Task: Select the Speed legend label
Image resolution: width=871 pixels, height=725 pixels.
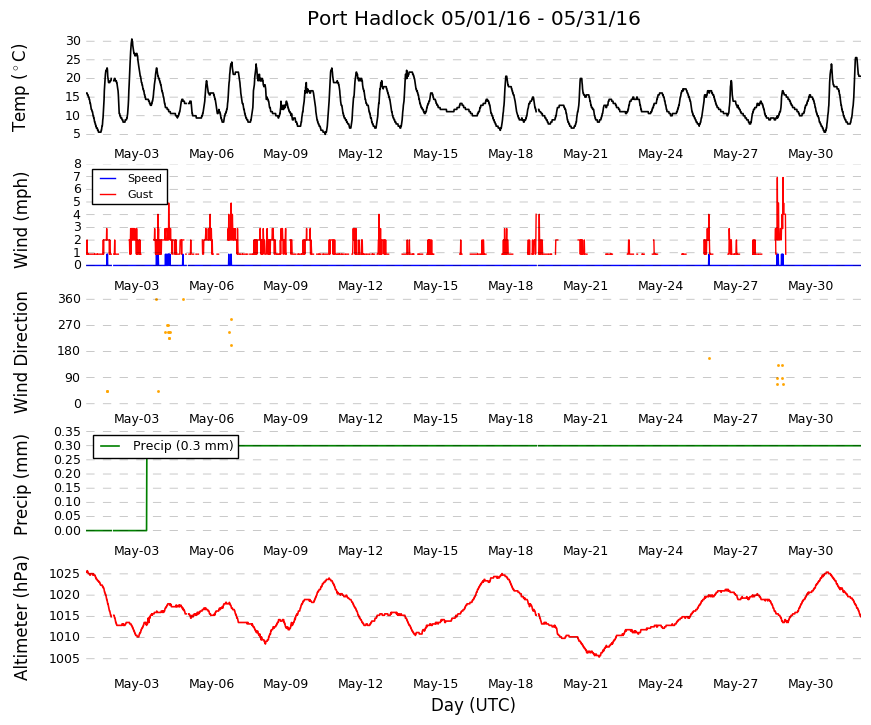Action: 144,178
